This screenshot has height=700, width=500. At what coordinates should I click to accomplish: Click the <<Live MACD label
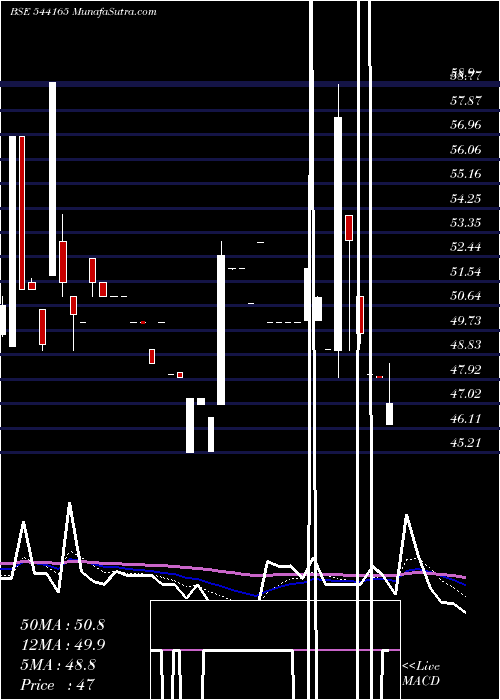click(x=421, y=673)
